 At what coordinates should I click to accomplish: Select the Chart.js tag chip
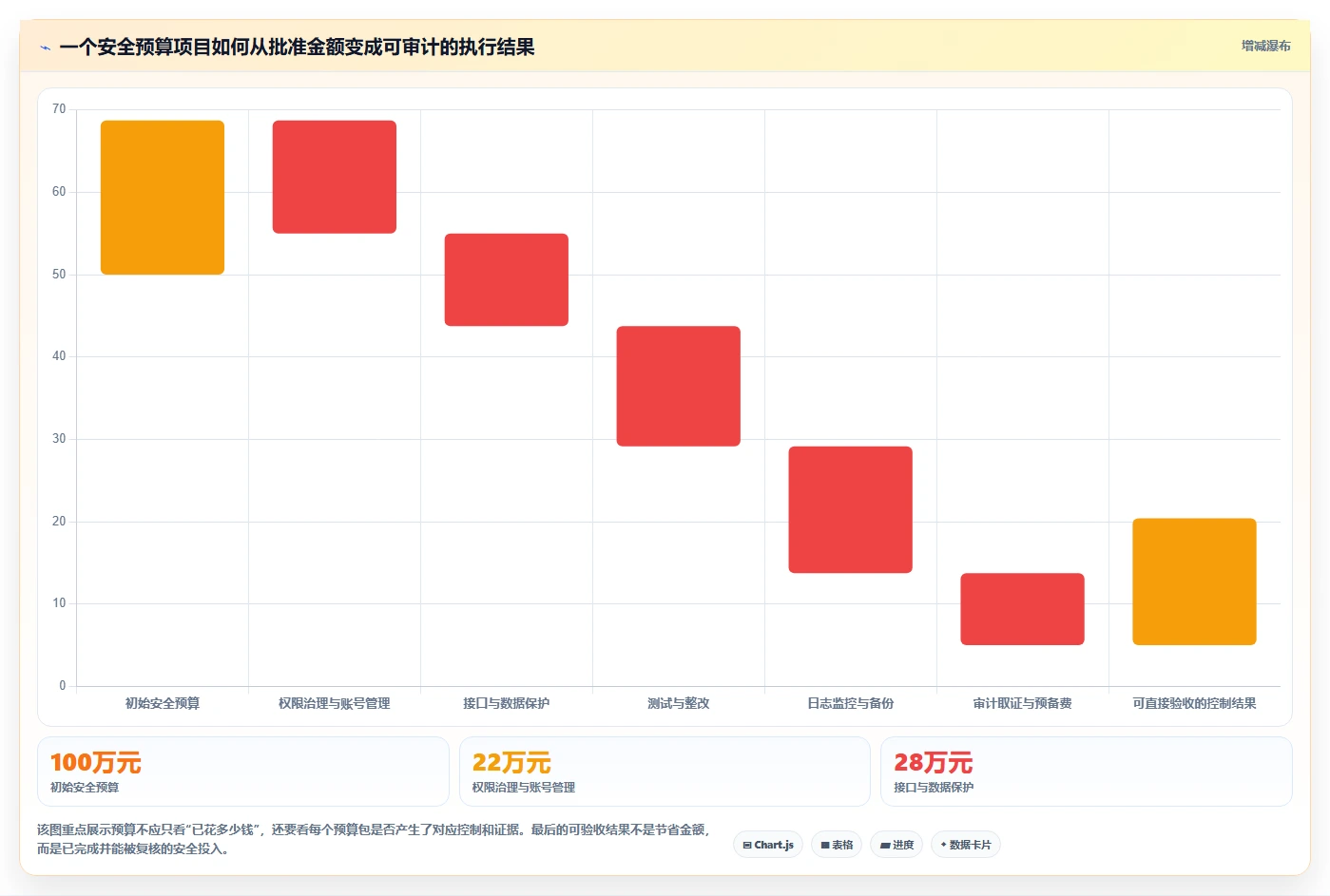(x=768, y=845)
